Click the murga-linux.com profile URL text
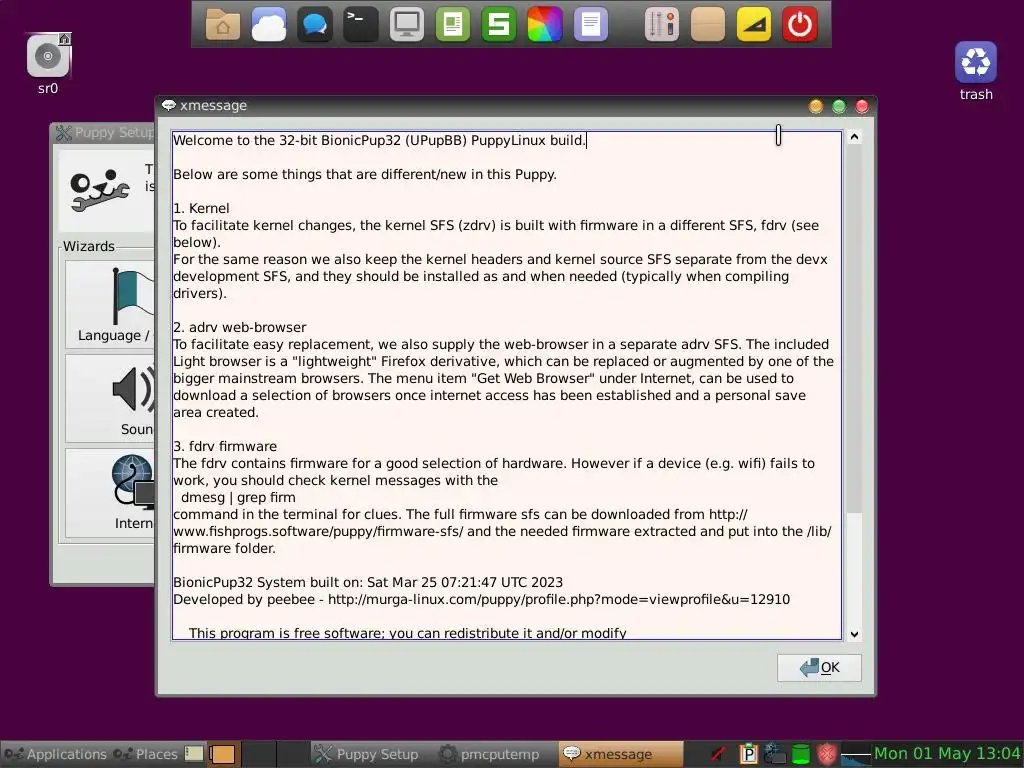1024x768 pixels. tap(559, 600)
